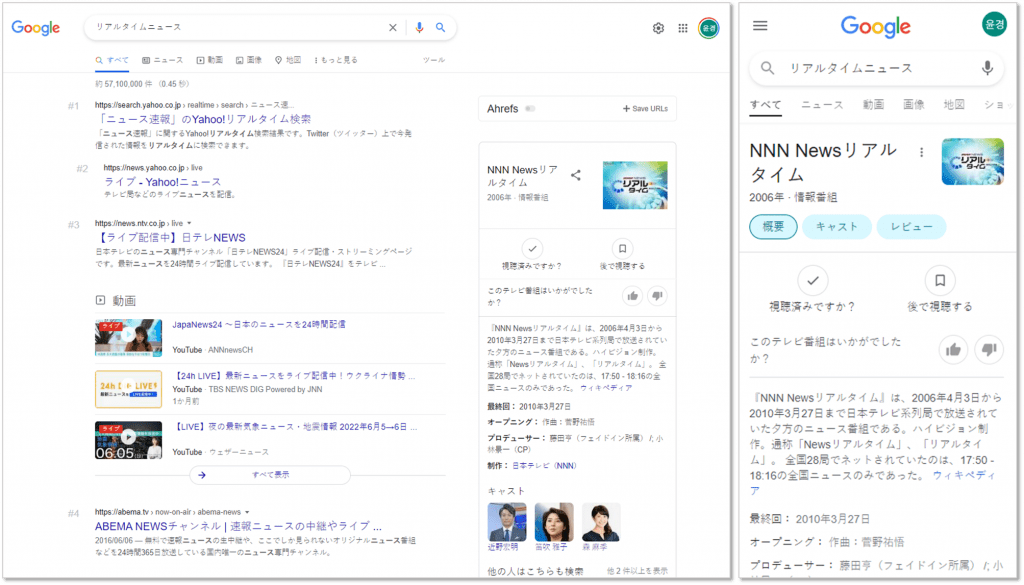Open the Google apps grid
The image size is (1024, 585).
[683, 28]
